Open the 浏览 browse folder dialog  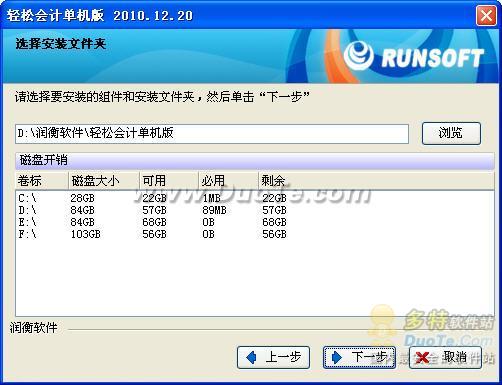click(451, 133)
